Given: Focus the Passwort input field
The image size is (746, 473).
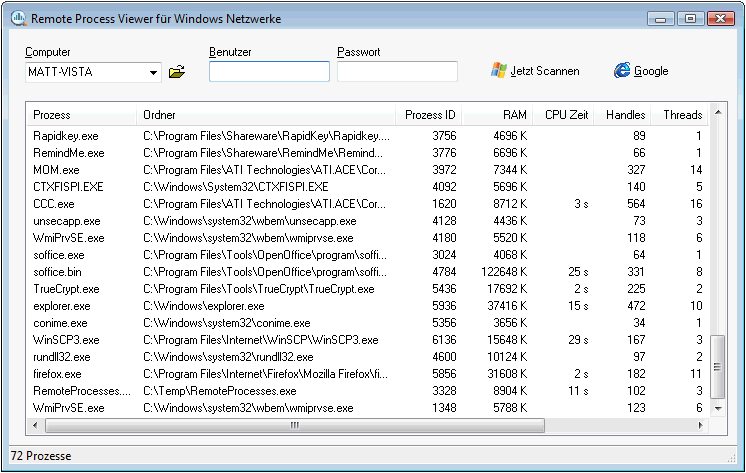Looking at the screenshot, I should point(397,71).
